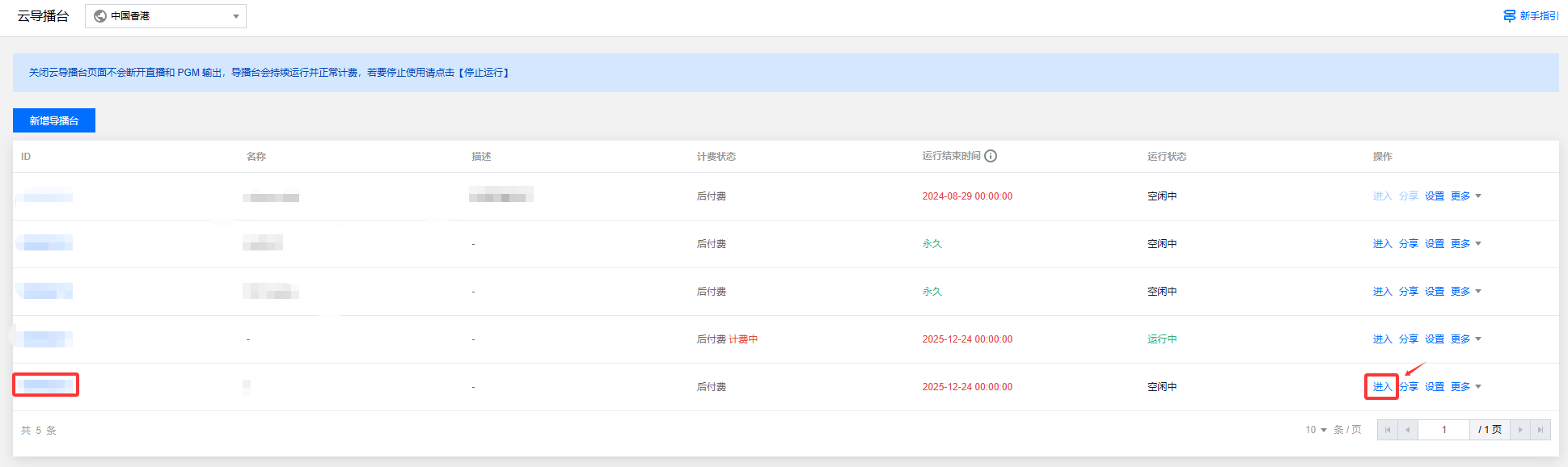Go to the first page arrow

1387,430
